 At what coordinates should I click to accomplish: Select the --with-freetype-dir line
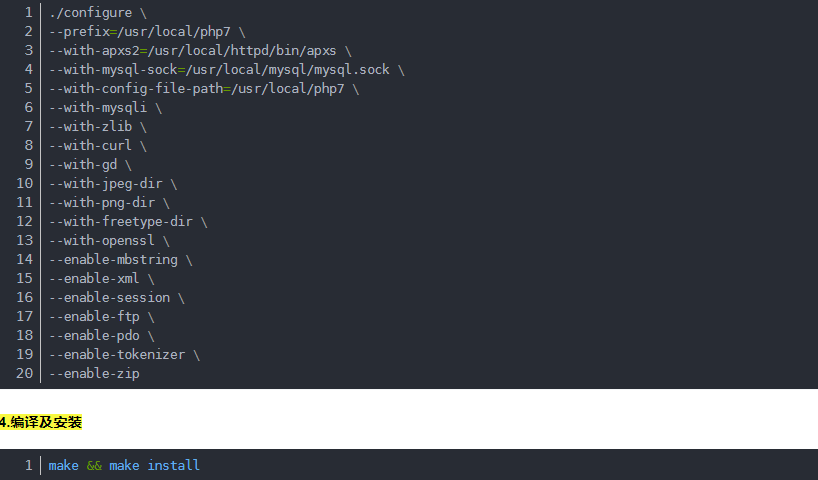click(128, 221)
